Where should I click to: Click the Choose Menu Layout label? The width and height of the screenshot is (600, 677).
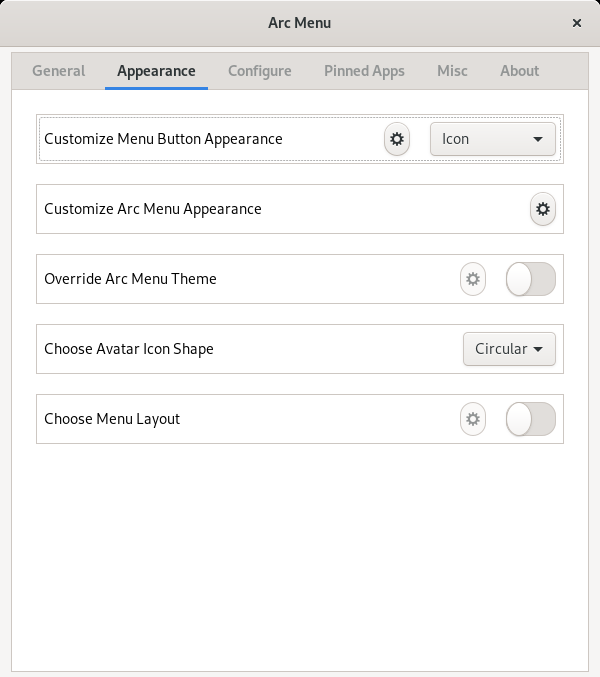point(112,419)
